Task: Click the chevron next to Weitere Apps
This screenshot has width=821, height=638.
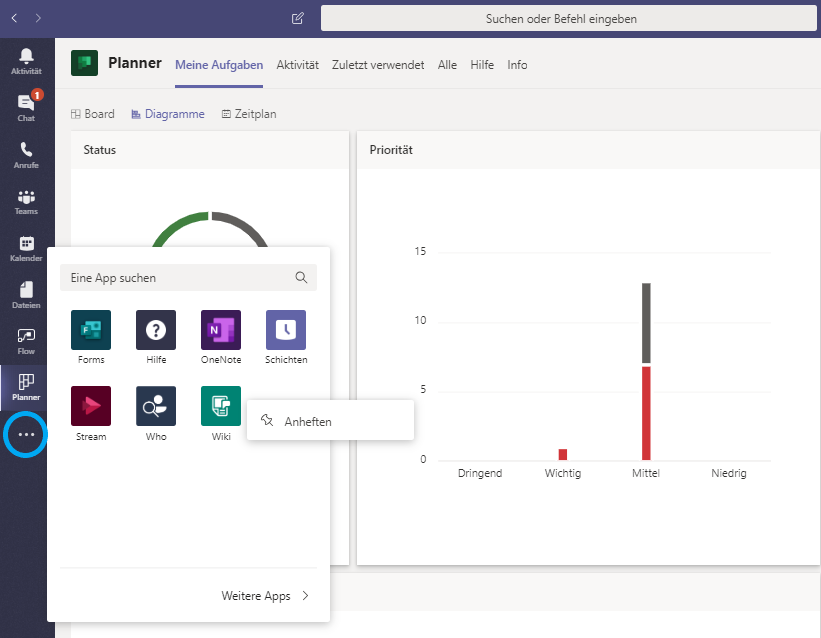Action: point(306,596)
